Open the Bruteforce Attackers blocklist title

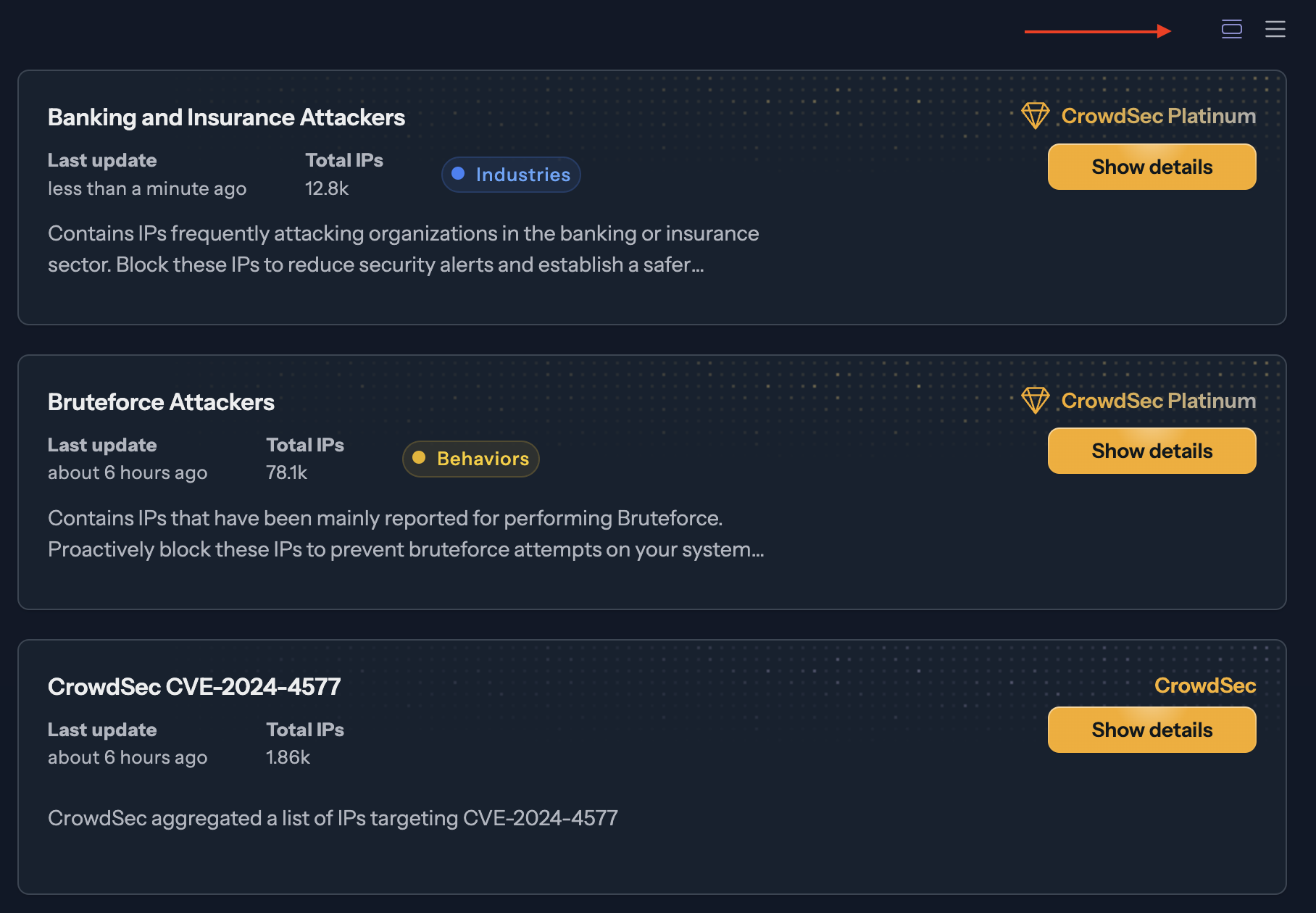click(161, 402)
